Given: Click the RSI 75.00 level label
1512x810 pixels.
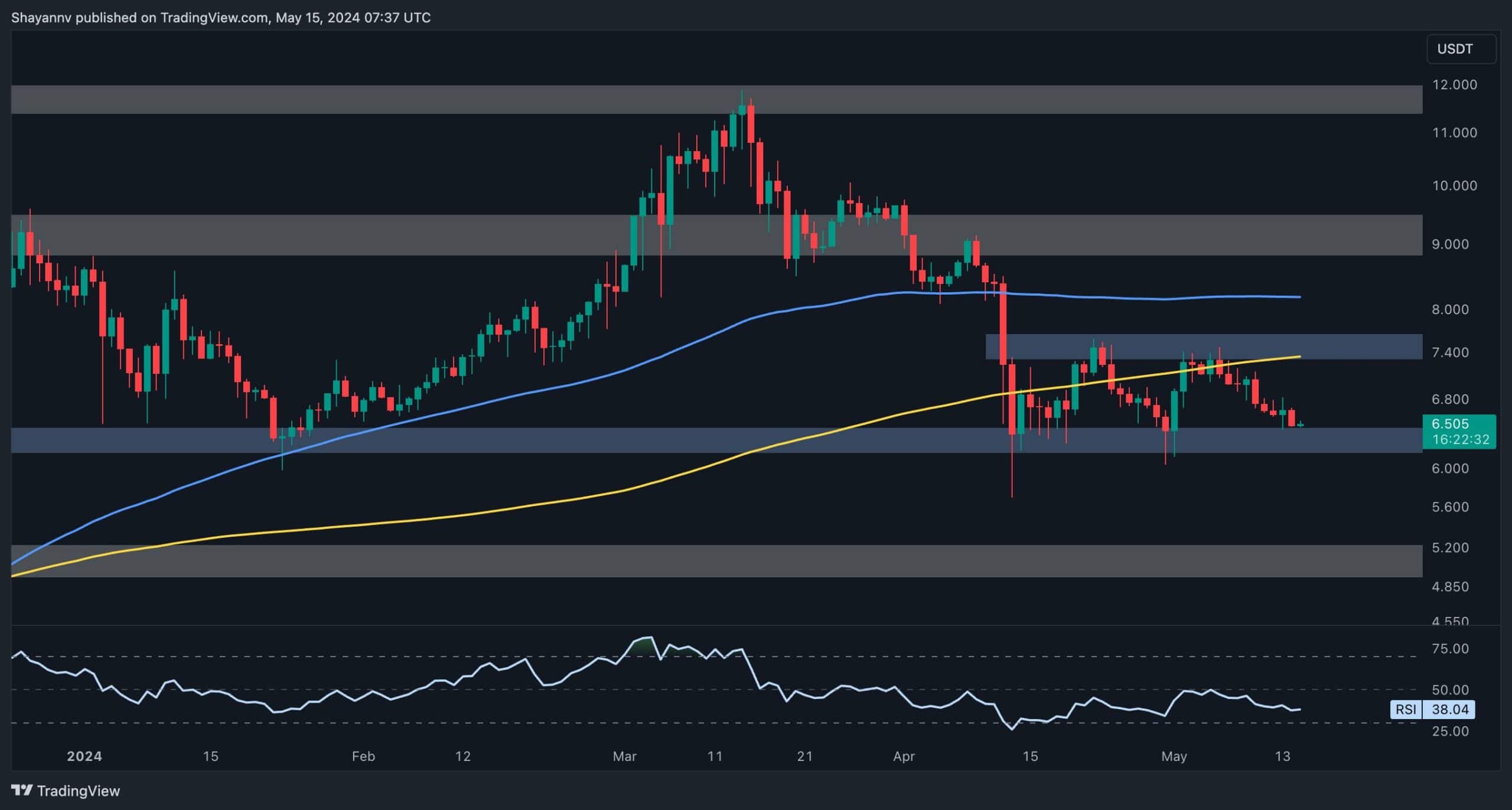Looking at the screenshot, I should (x=1450, y=649).
